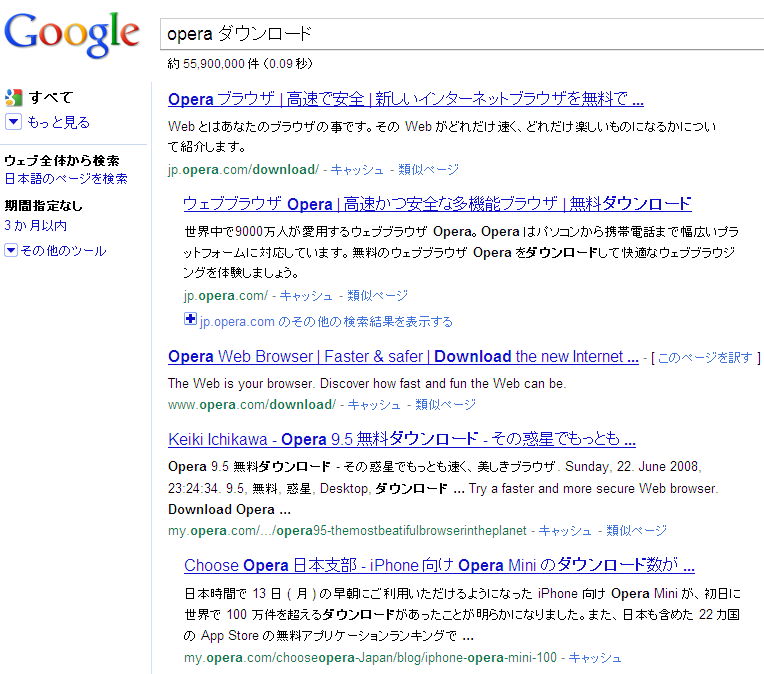This screenshot has width=764, height=674.
Task: Open the first result, Opera ブラウザ 高速で安全
Action: point(405,99)
